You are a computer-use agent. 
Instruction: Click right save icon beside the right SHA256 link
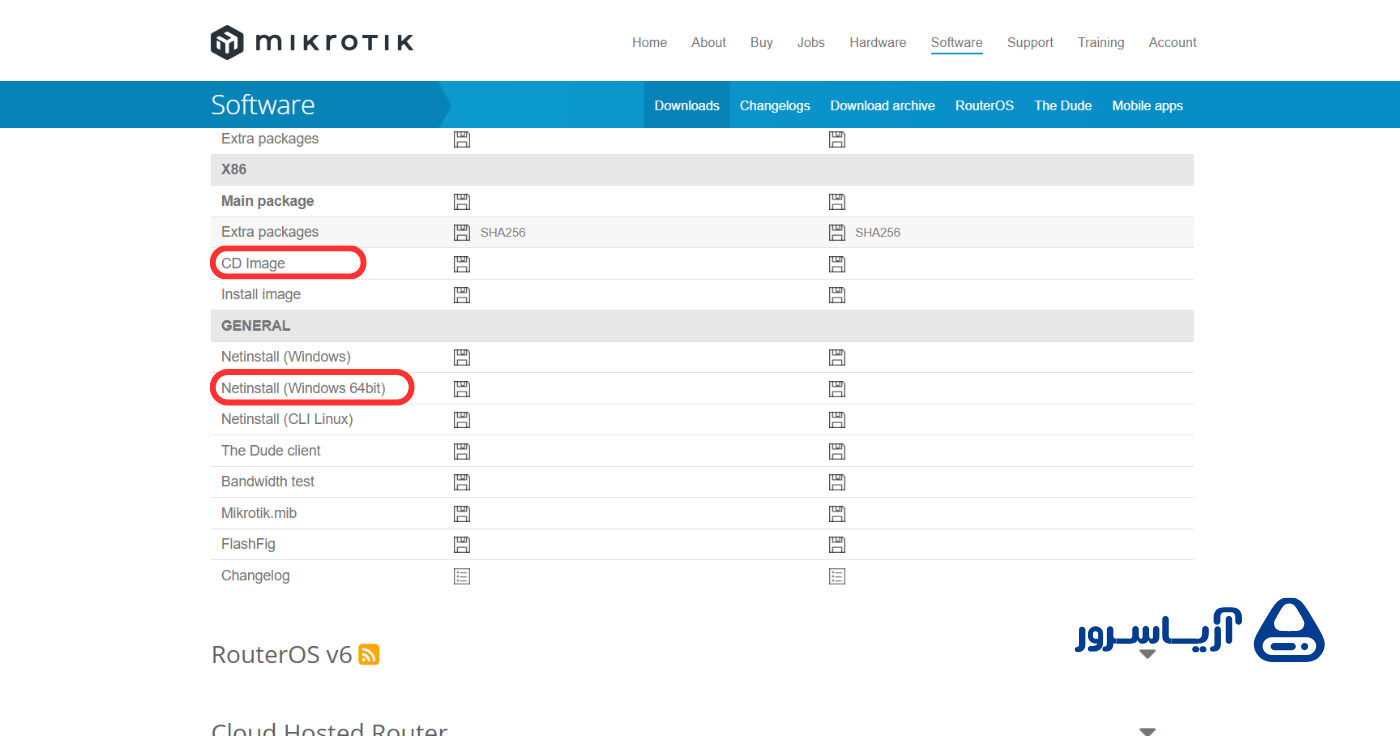pyautogui.click(x=837, y=233)
